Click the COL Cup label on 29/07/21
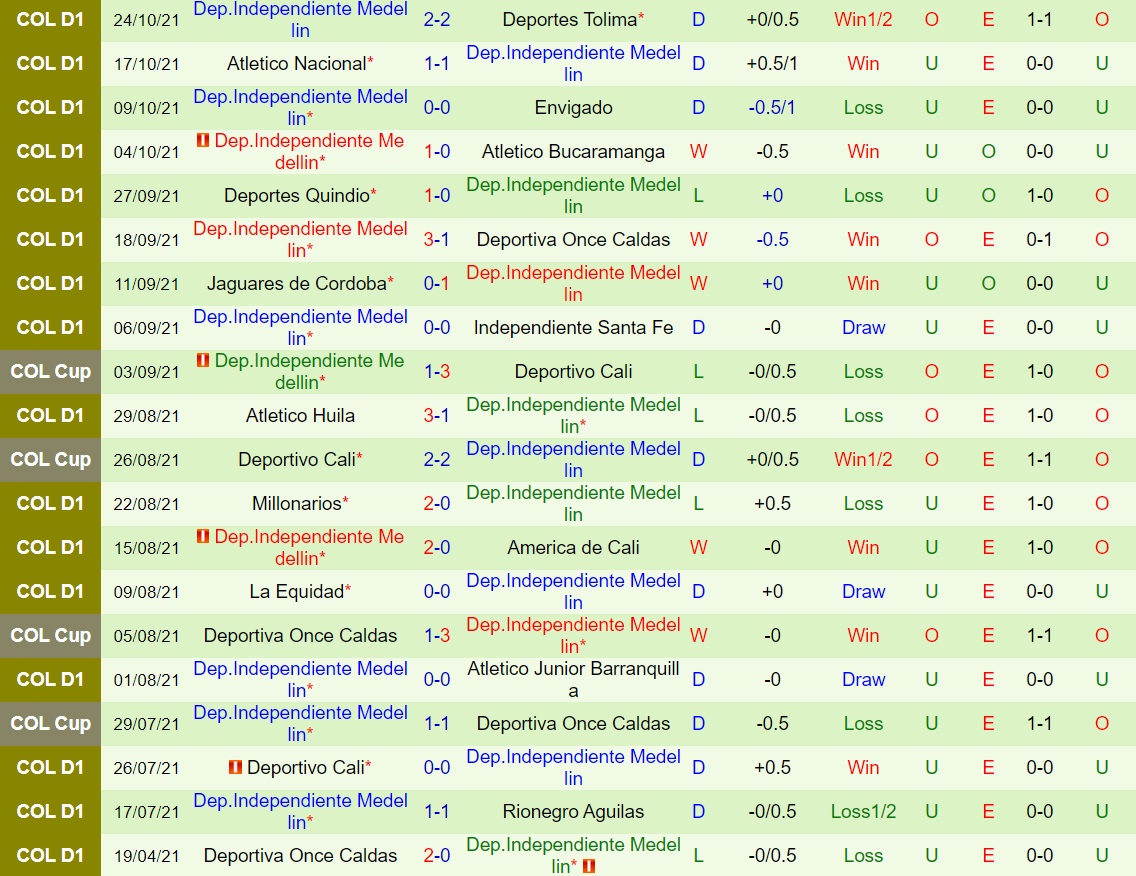 (x=51, y=724)
